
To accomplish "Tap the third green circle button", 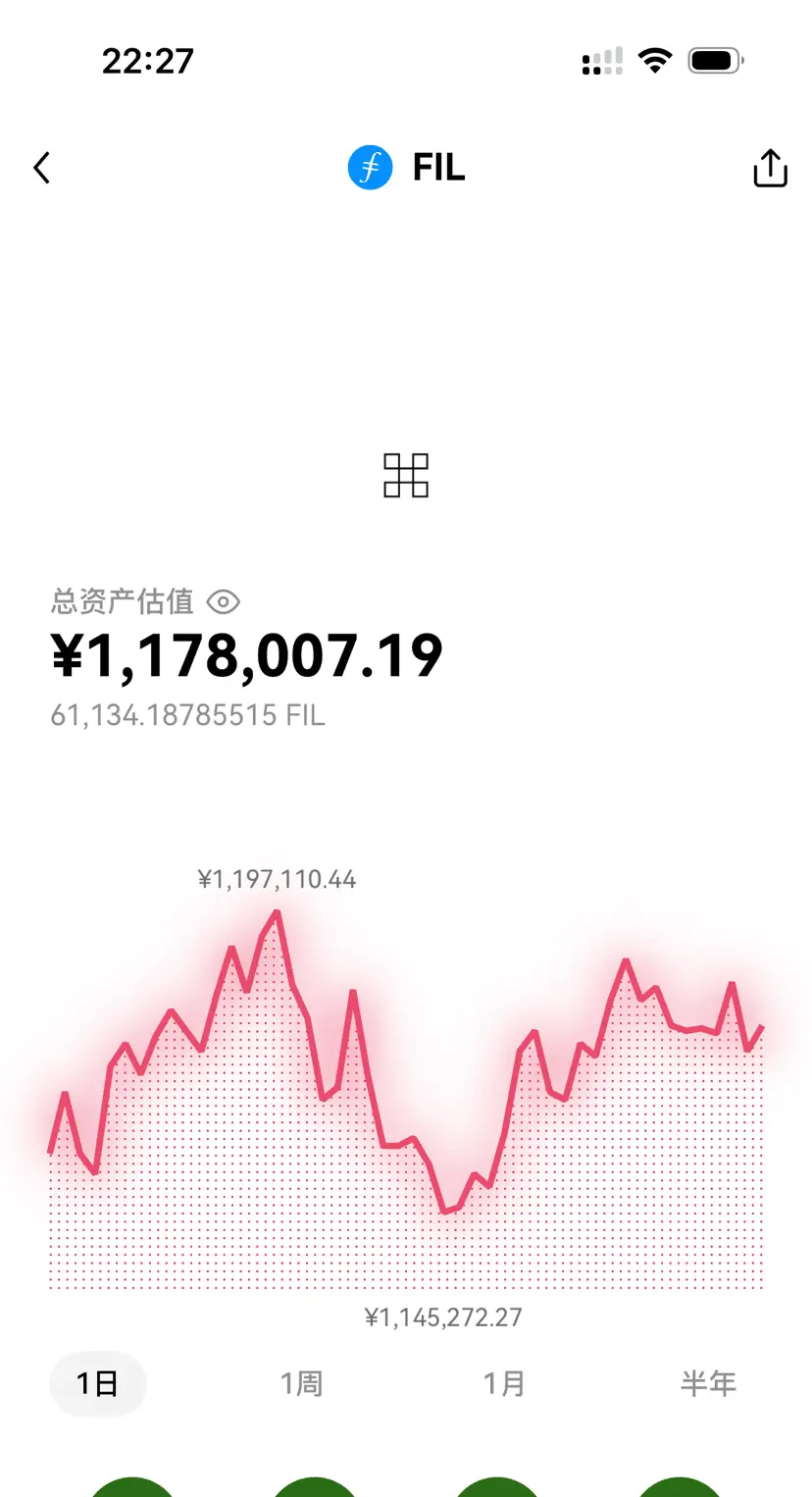I will pos(497,1486).
